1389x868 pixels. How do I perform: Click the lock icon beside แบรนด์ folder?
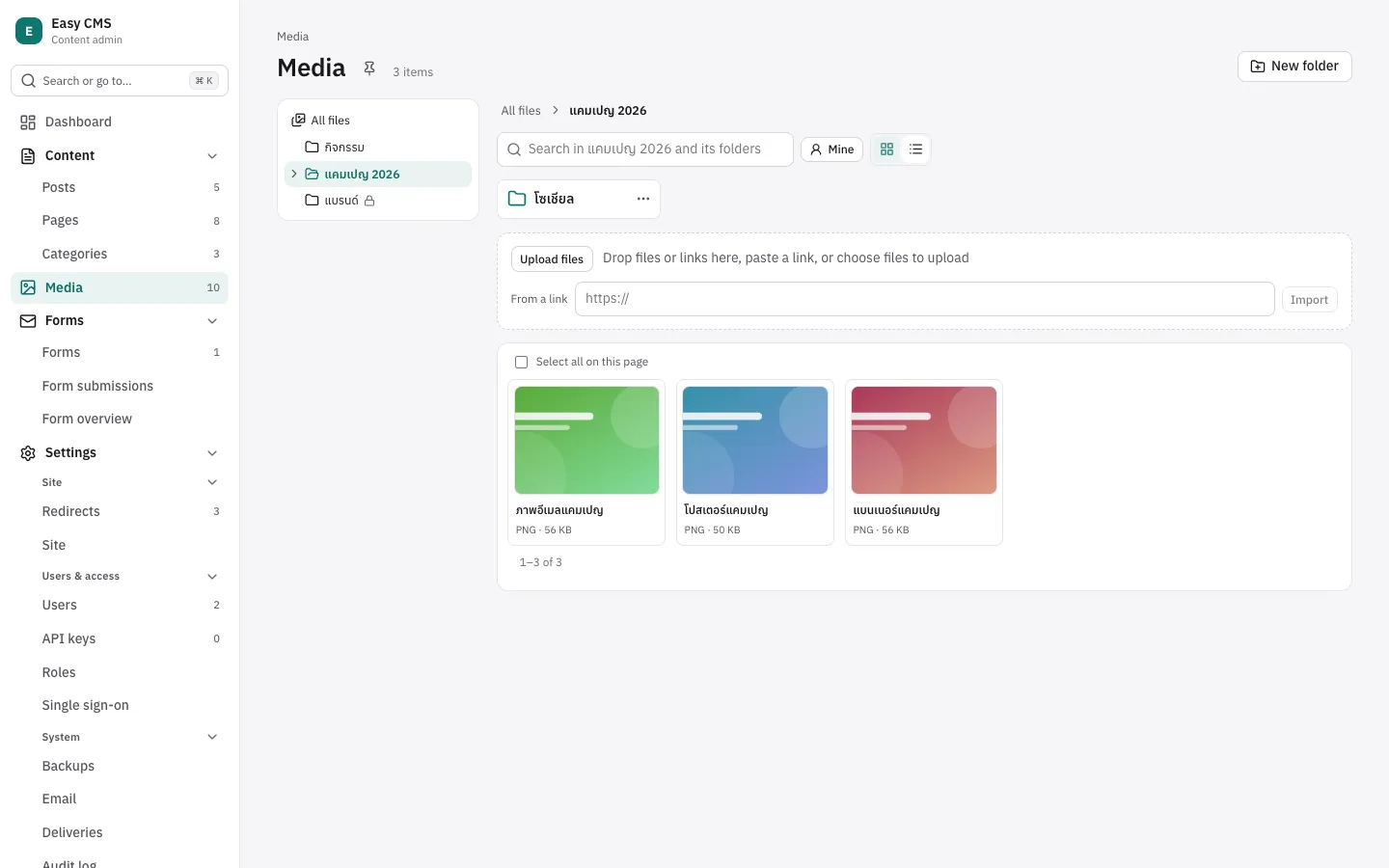(x=369, y=201)
